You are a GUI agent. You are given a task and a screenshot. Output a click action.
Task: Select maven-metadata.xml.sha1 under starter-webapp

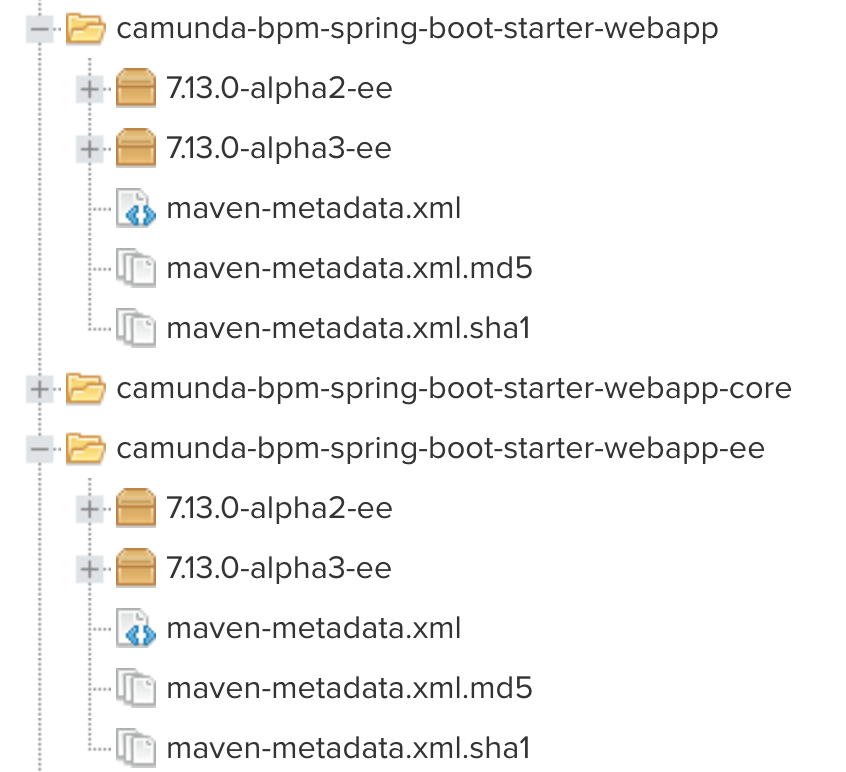tap(347, 328)
